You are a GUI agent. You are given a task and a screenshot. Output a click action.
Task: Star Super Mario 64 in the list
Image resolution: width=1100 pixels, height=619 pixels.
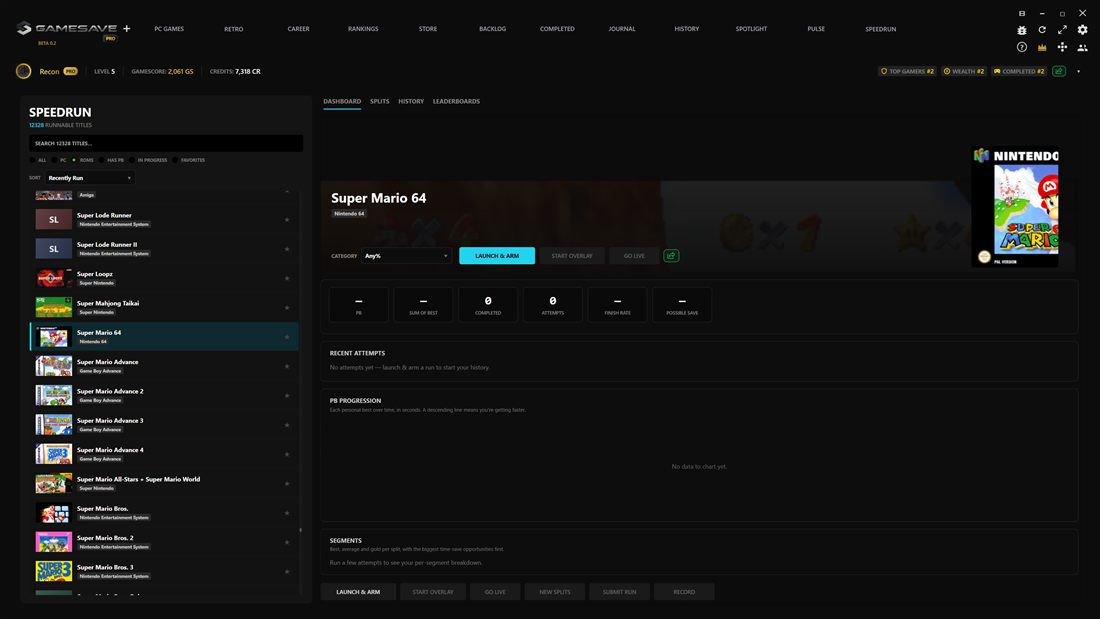(287, 337)
